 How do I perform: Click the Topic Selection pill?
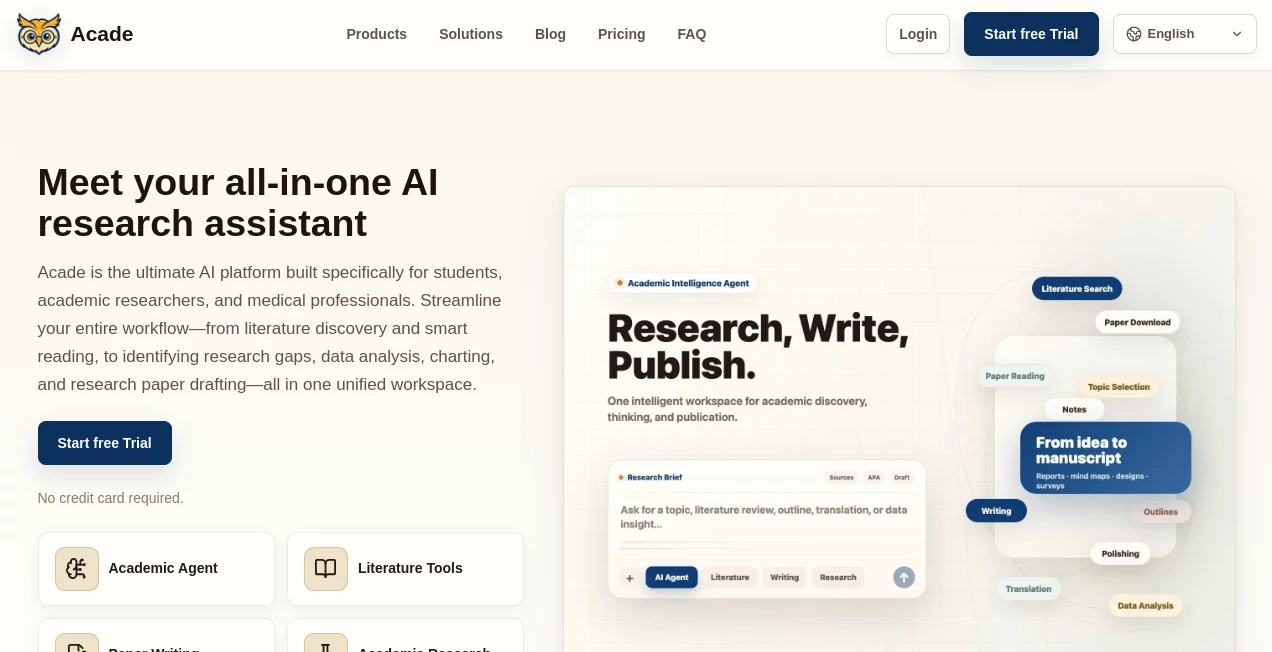coord(1119,387)
